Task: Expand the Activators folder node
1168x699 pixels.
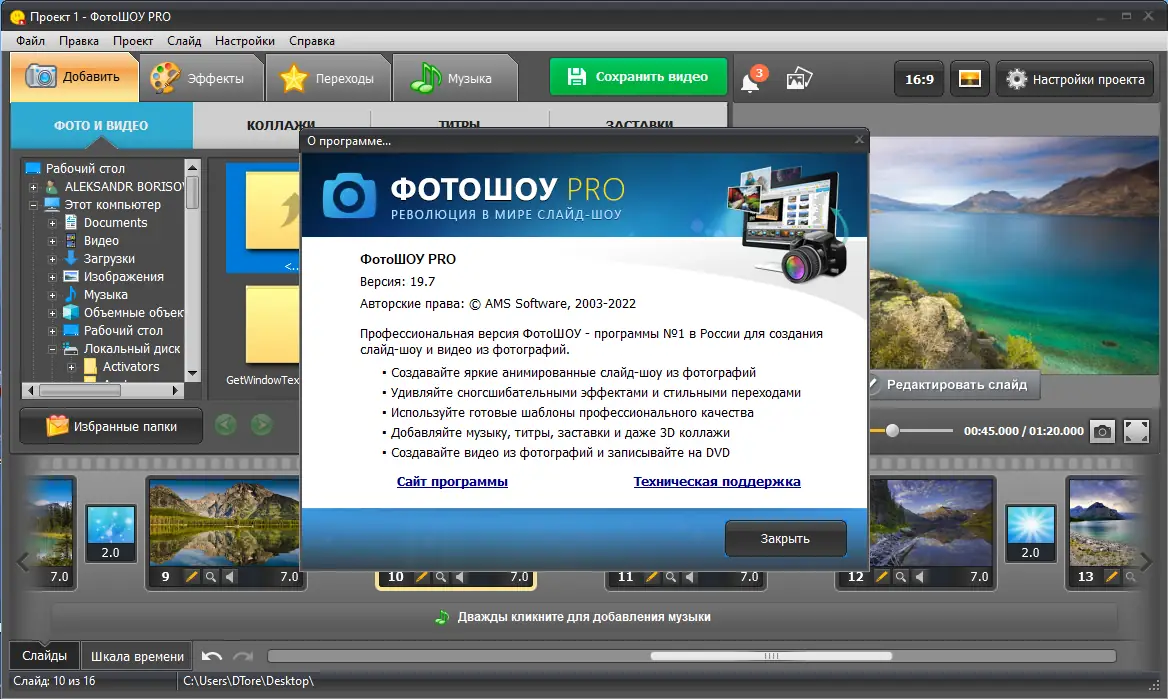Action: [x=72, y=367]
